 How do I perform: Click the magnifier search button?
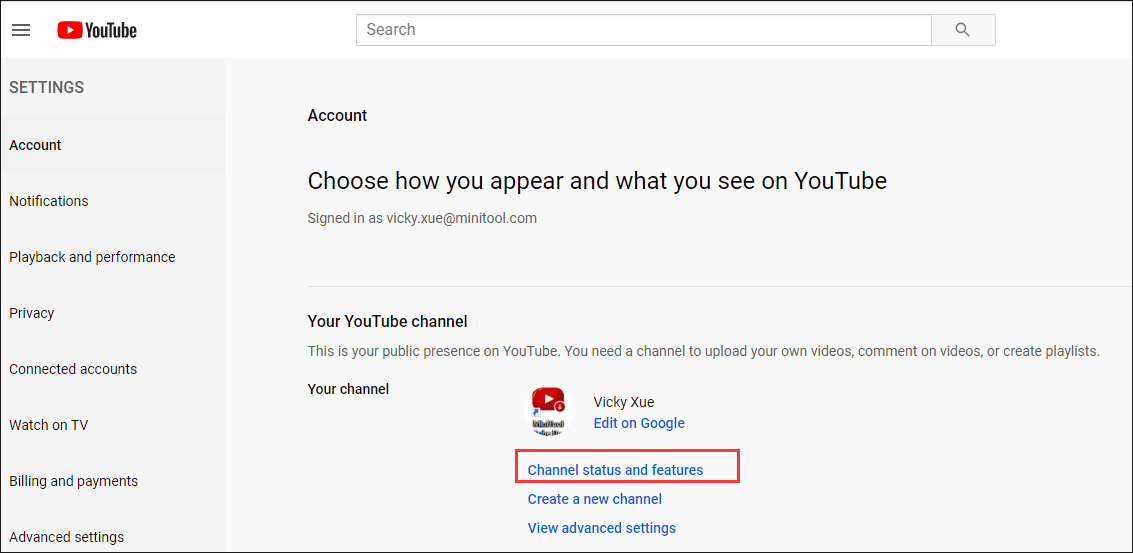pos(962,30)
